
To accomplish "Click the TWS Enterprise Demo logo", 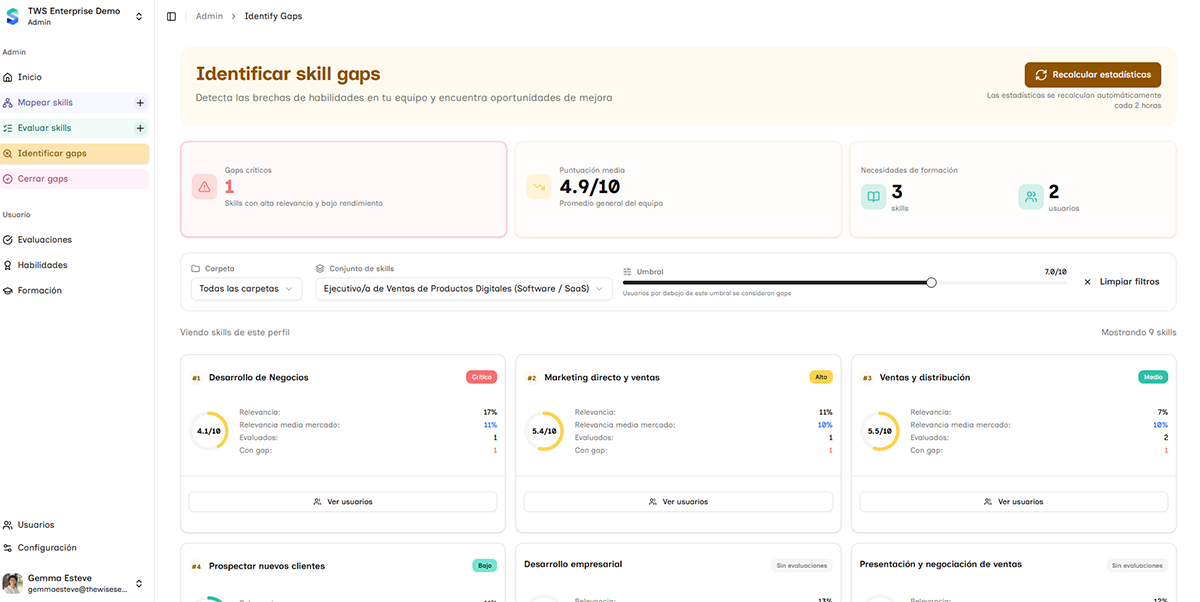I will (12, 16).
